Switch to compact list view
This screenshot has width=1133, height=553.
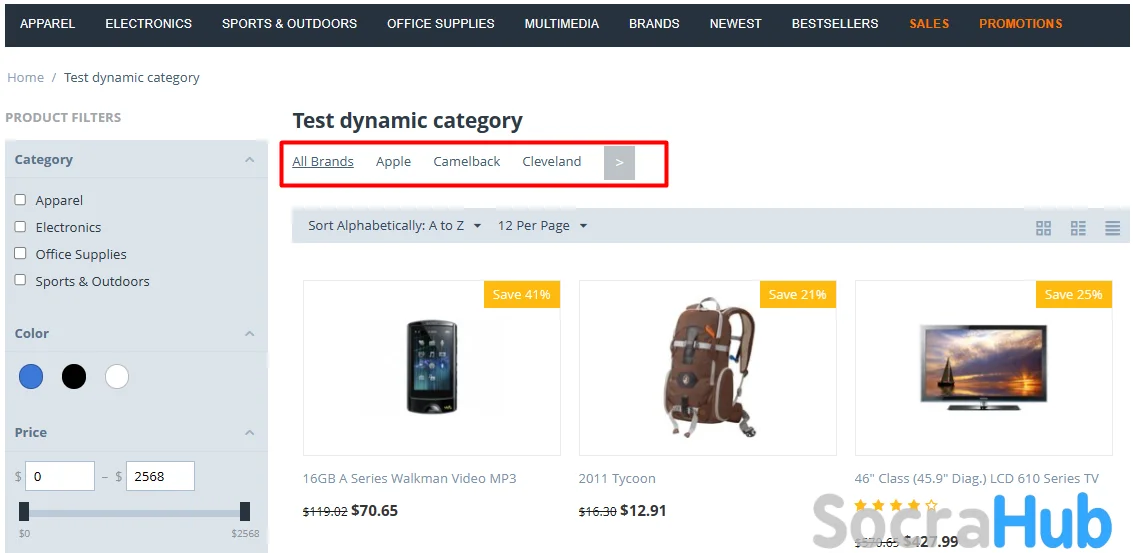pyautogui.click(x=1112, y=229)
